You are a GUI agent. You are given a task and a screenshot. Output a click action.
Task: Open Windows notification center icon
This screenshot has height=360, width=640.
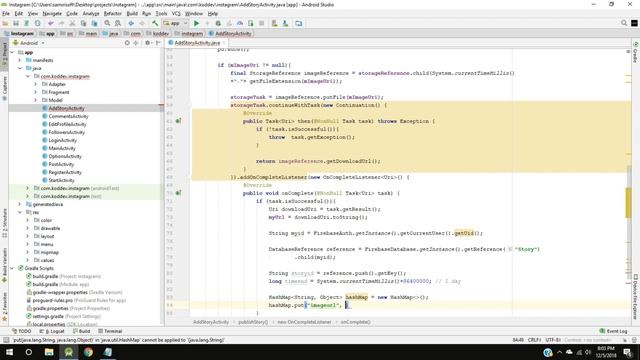[627, 352]
